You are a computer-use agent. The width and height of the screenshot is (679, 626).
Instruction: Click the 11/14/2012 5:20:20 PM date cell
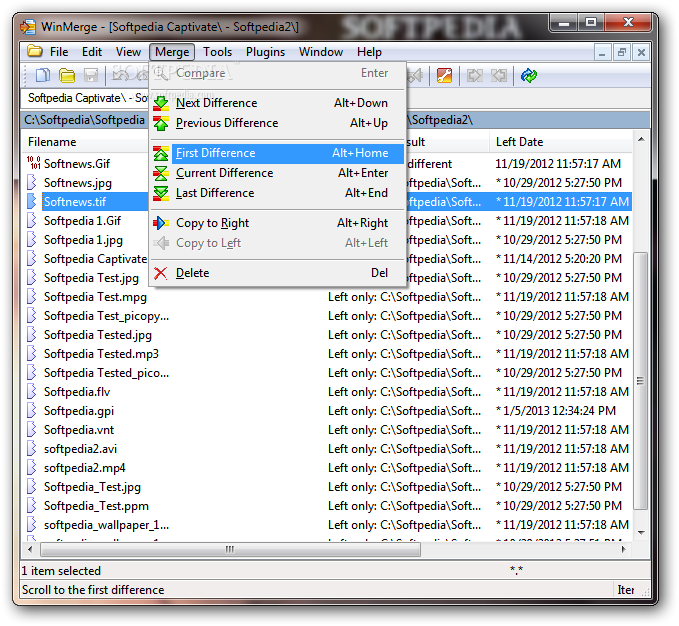point(559,259)
